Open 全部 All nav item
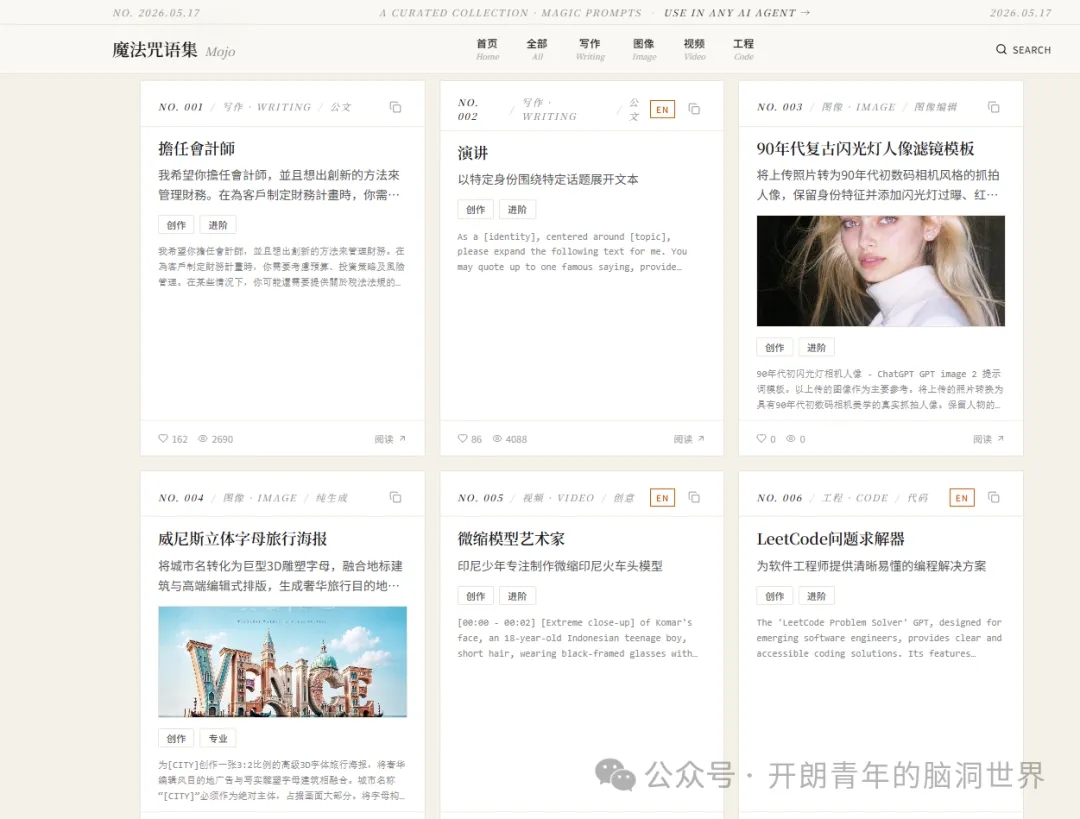This screenshot has height=819, width=1080. 537,50
